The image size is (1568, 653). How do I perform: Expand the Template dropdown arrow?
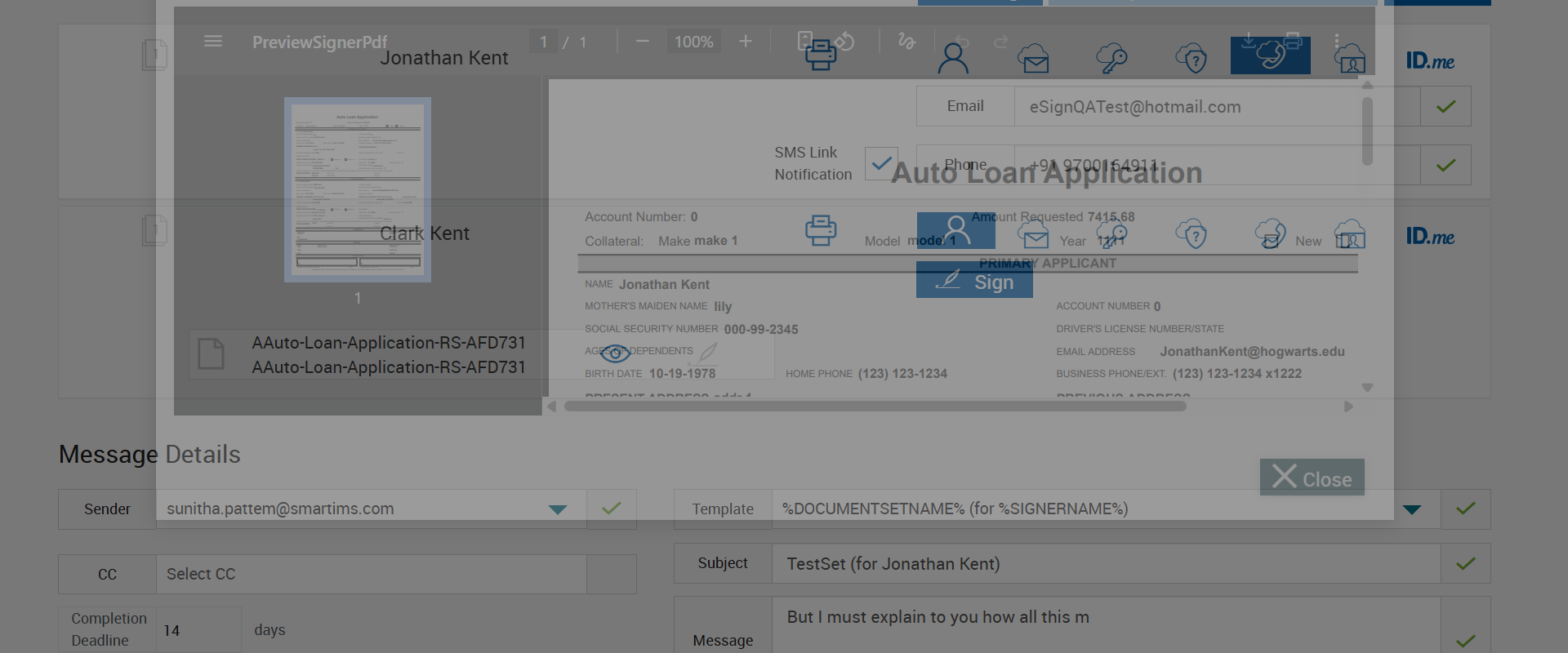1412,509
